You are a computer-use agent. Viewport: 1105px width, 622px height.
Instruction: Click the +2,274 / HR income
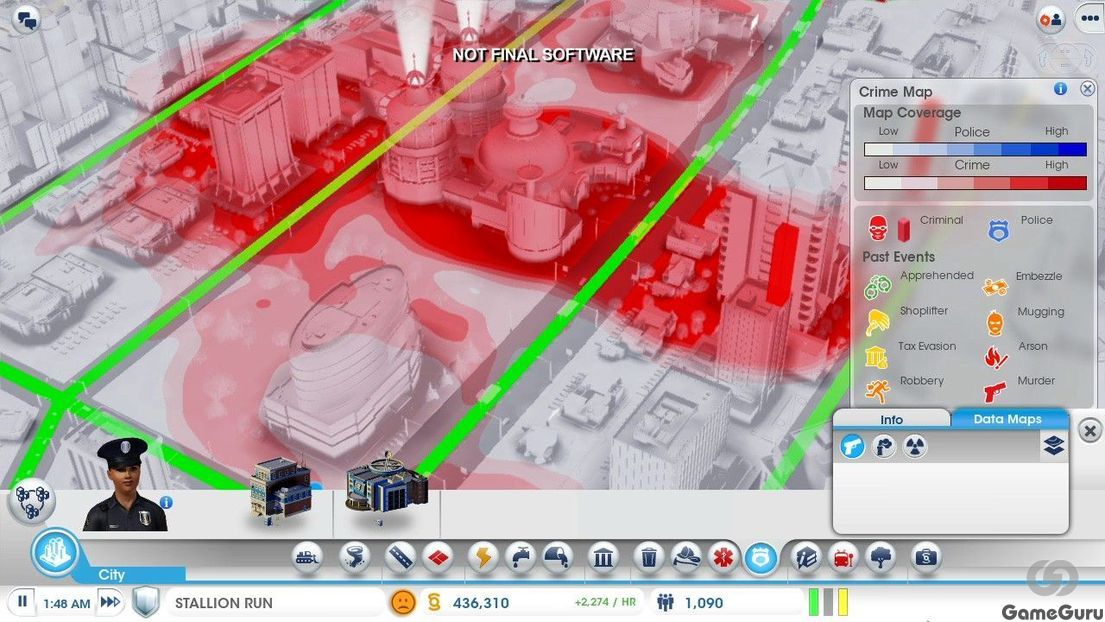click(x=605, y=602)
